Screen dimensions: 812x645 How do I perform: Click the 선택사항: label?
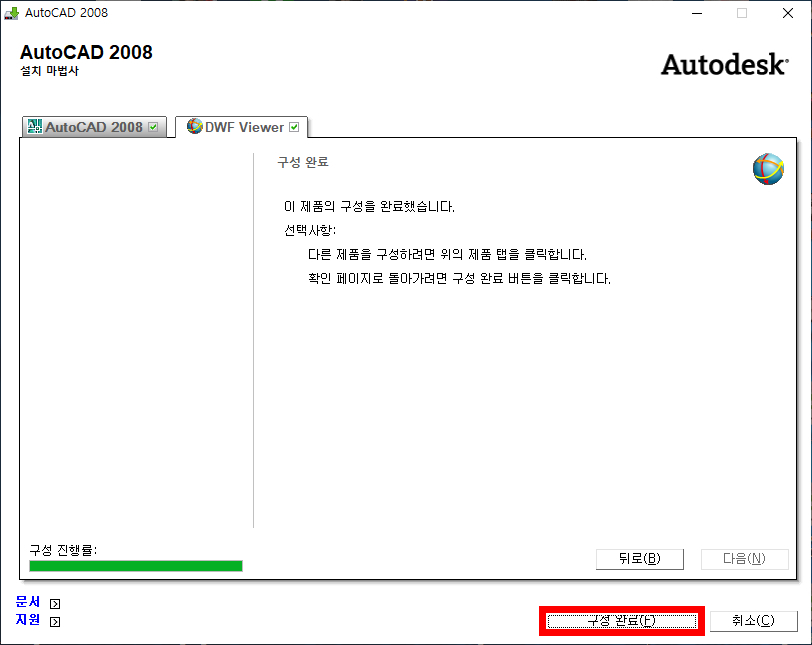310,230
